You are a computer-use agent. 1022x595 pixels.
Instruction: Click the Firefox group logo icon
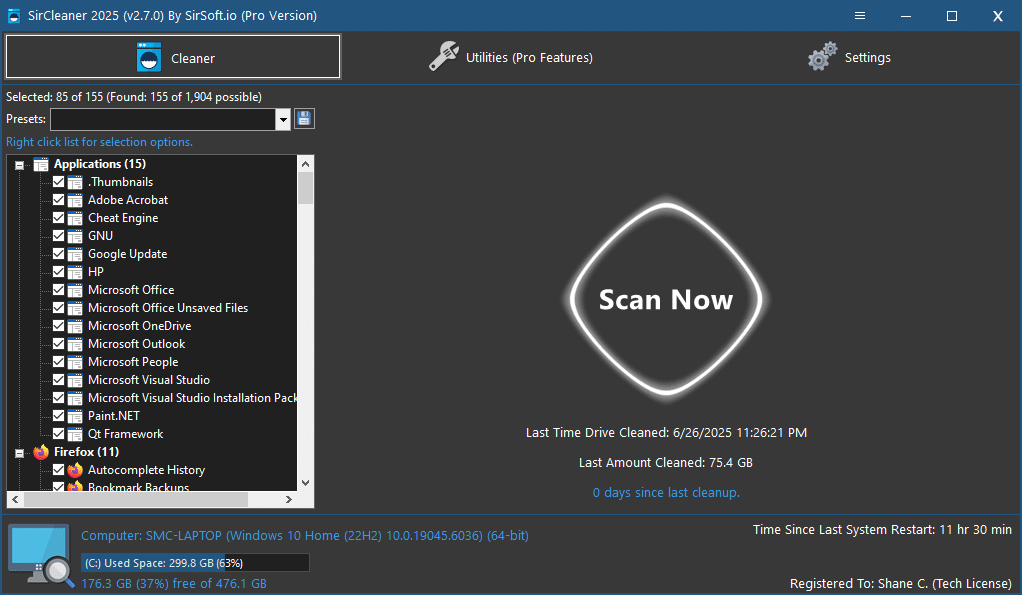pyautogui.click(x=41, y=452)
